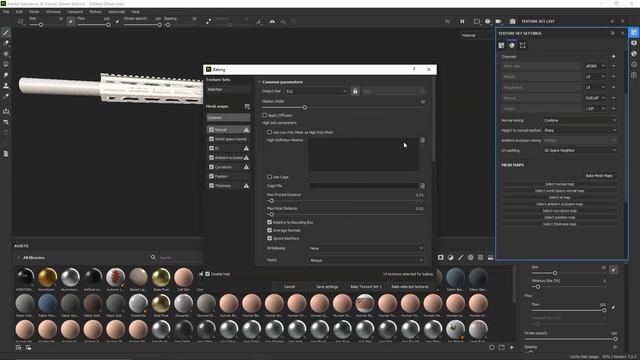Screen dimensions: 640x360
Task: Click the video camera view icon
Action: pyautogui.click(x=498, y=21)
